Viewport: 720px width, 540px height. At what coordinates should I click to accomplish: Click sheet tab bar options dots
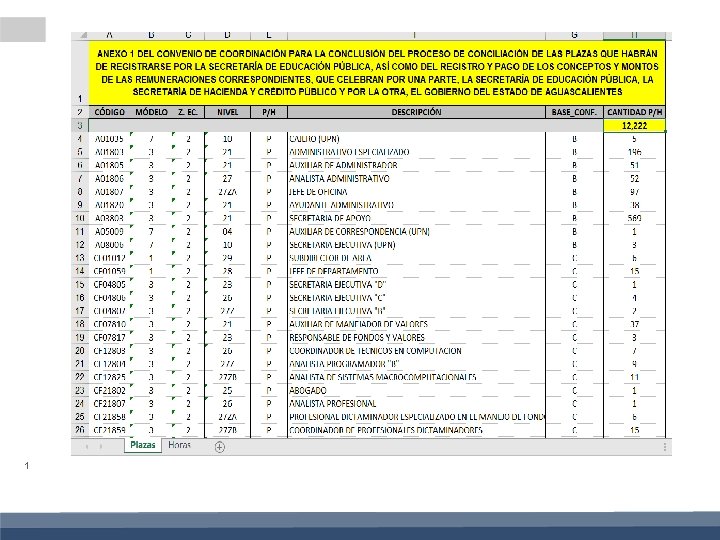[664, 447]
